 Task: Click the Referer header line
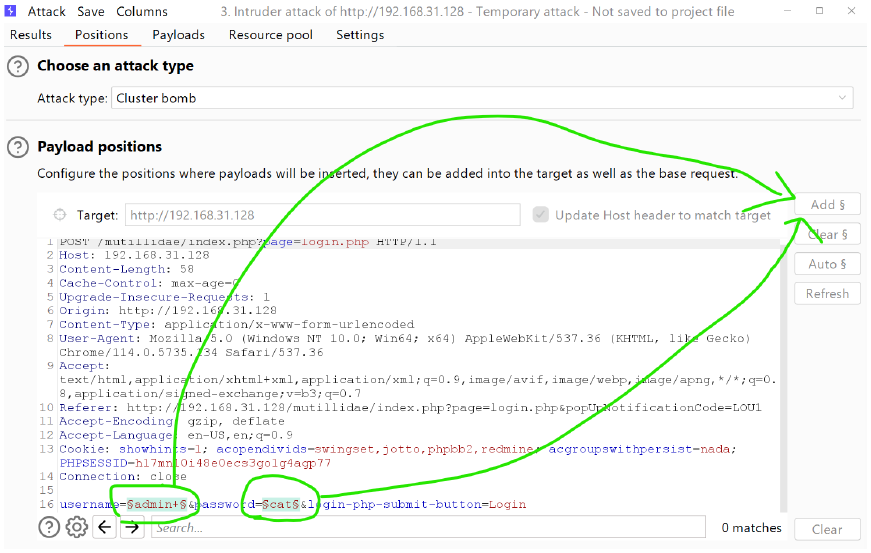click(x=410, y=407)
